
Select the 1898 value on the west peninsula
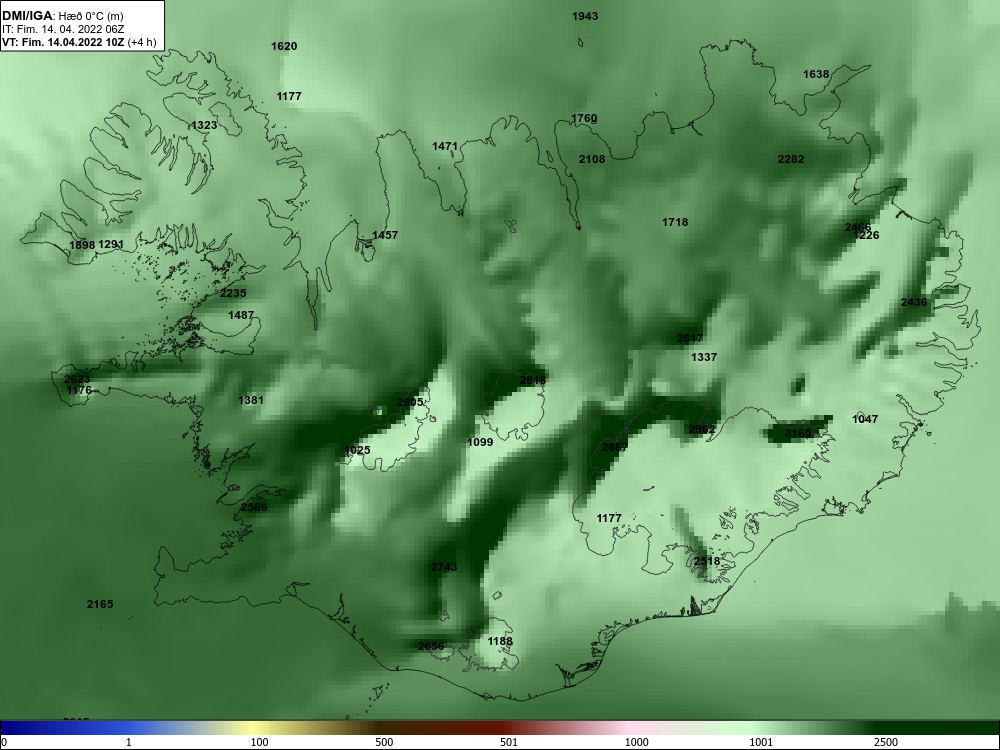(x=82, y=245)
